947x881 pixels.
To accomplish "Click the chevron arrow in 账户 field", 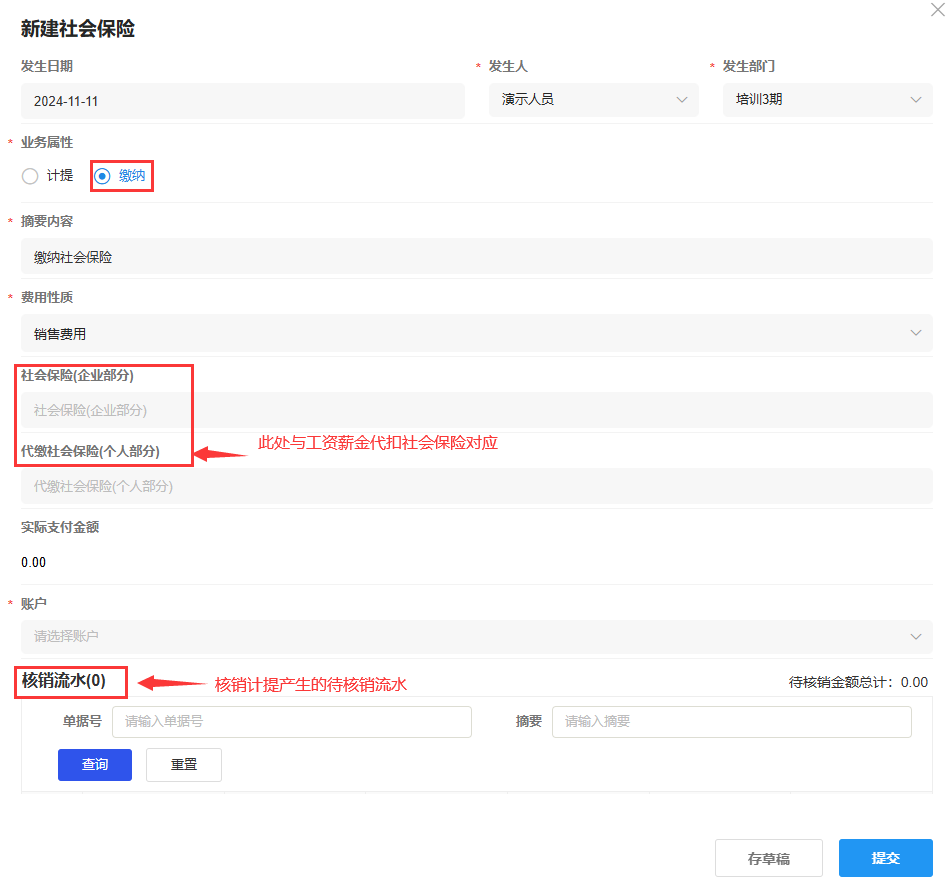I will click(916, 636).
